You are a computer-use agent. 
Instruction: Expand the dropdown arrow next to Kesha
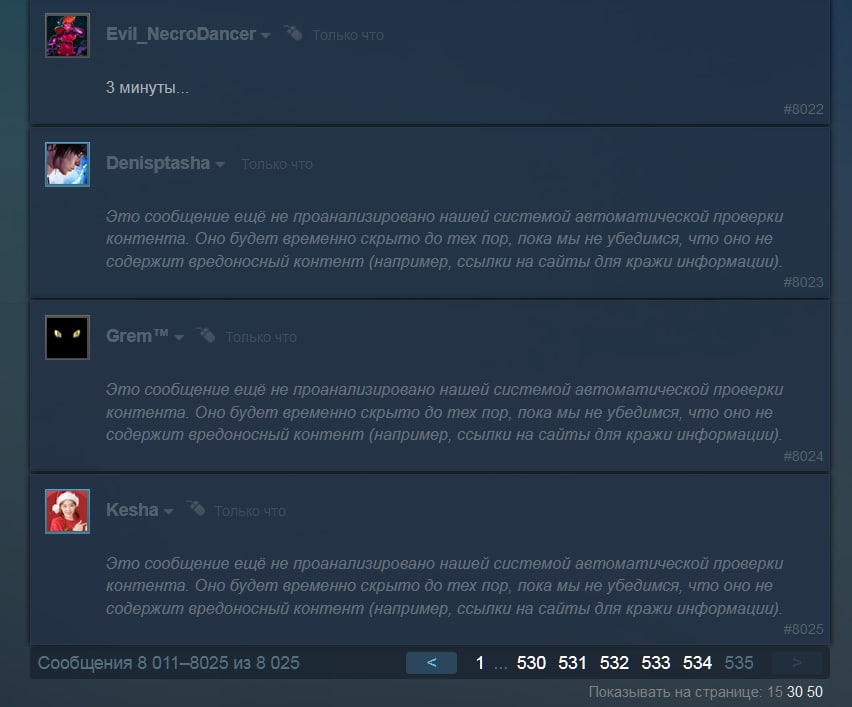168,512
